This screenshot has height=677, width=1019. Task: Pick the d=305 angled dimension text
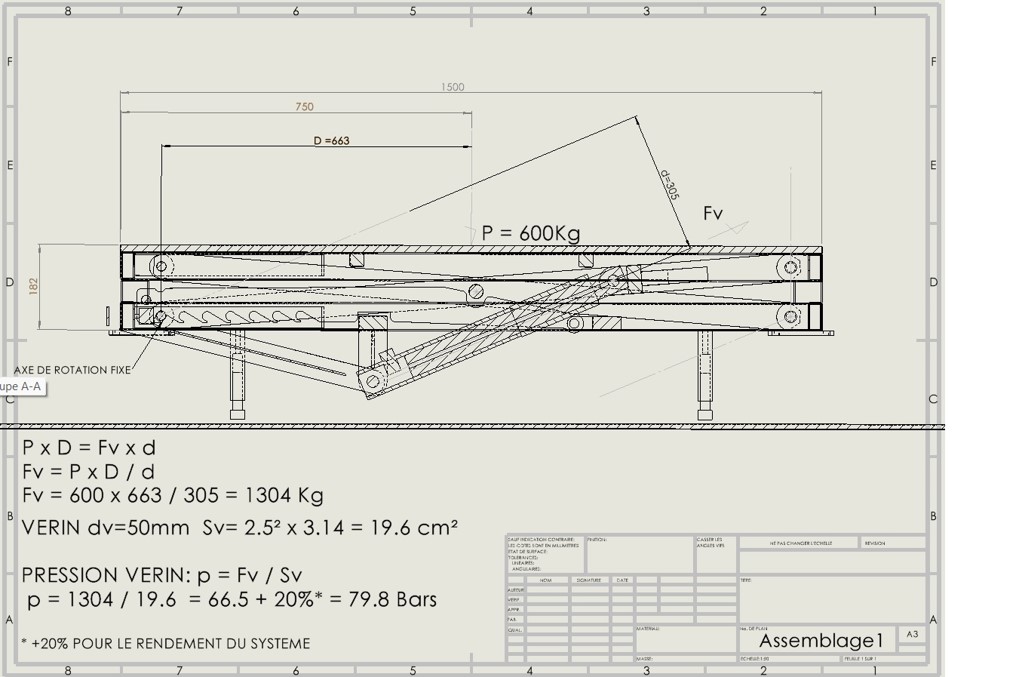click(x=670, y=186)
